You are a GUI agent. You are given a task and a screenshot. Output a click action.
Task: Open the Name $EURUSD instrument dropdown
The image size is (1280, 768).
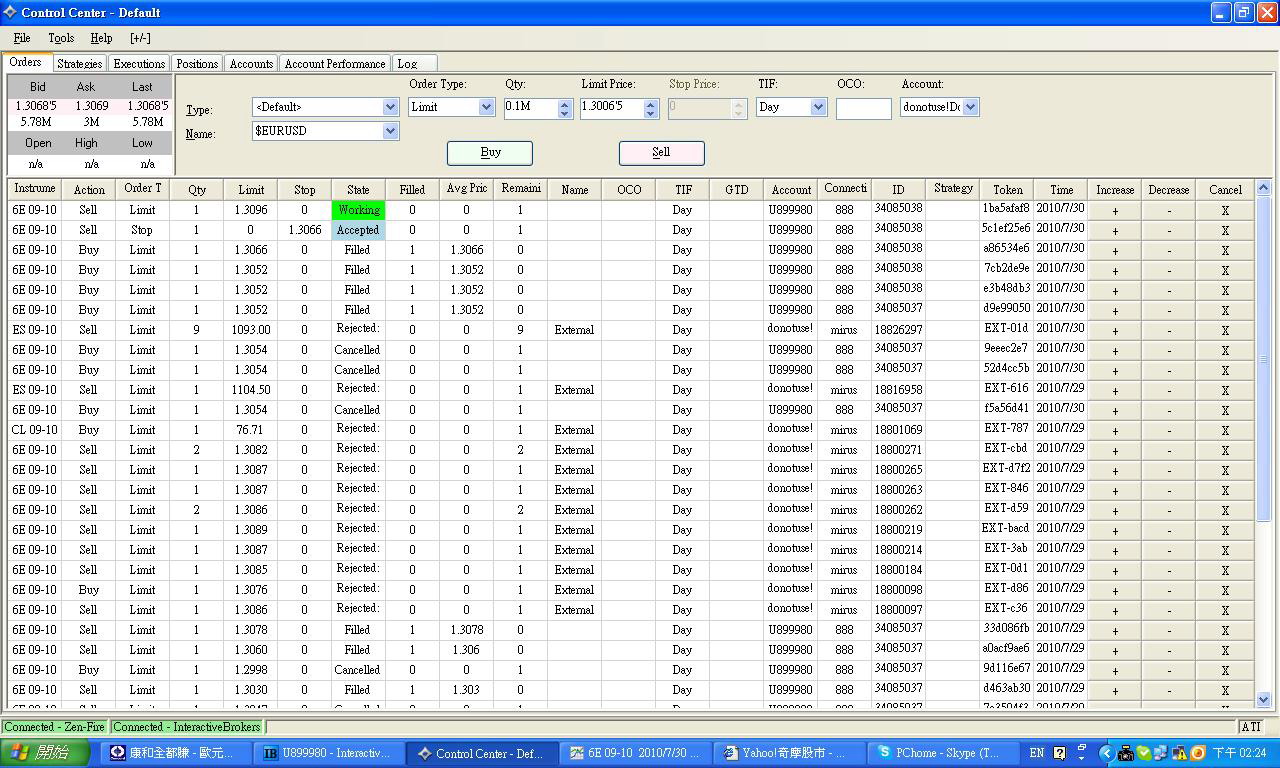click(390, 131)
